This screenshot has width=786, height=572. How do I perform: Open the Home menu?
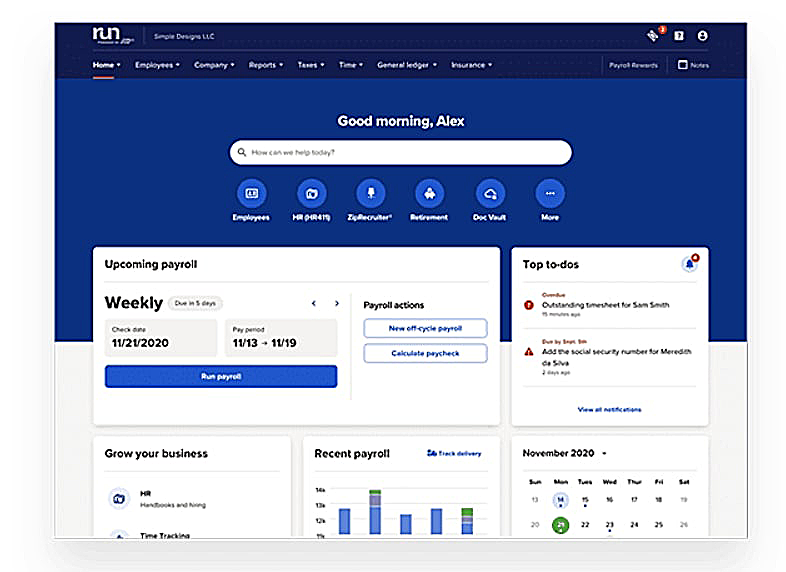(x=106, y=65)
